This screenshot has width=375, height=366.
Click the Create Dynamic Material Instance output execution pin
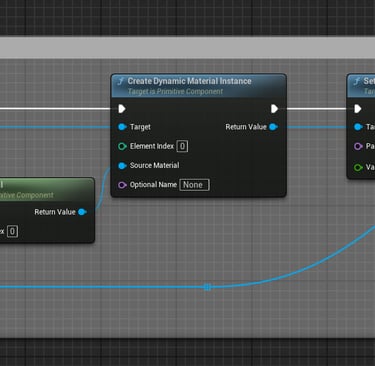click(274, 109)
